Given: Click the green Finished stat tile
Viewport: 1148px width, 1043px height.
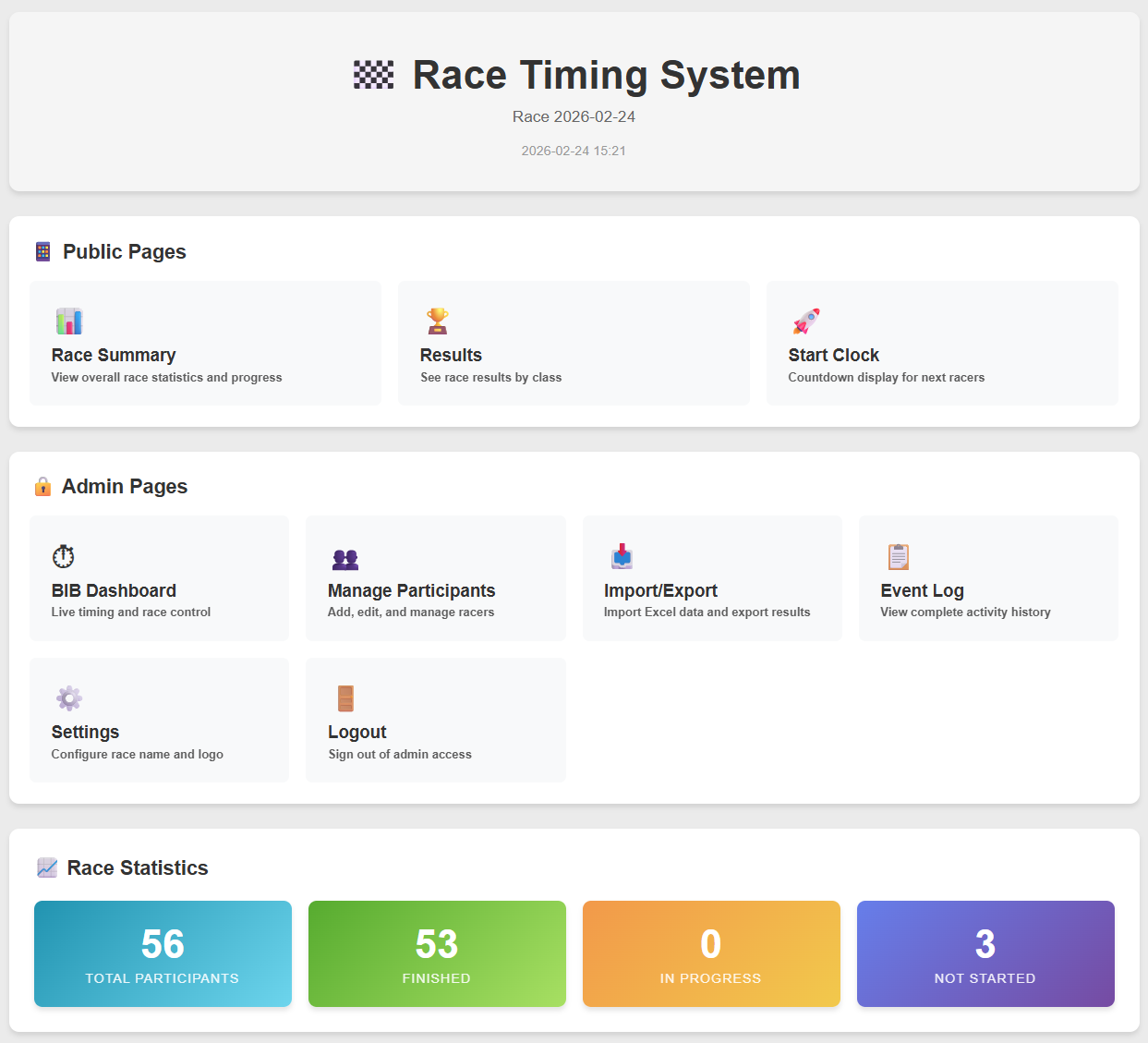Looking at the screenshot, I should (437, 953).
